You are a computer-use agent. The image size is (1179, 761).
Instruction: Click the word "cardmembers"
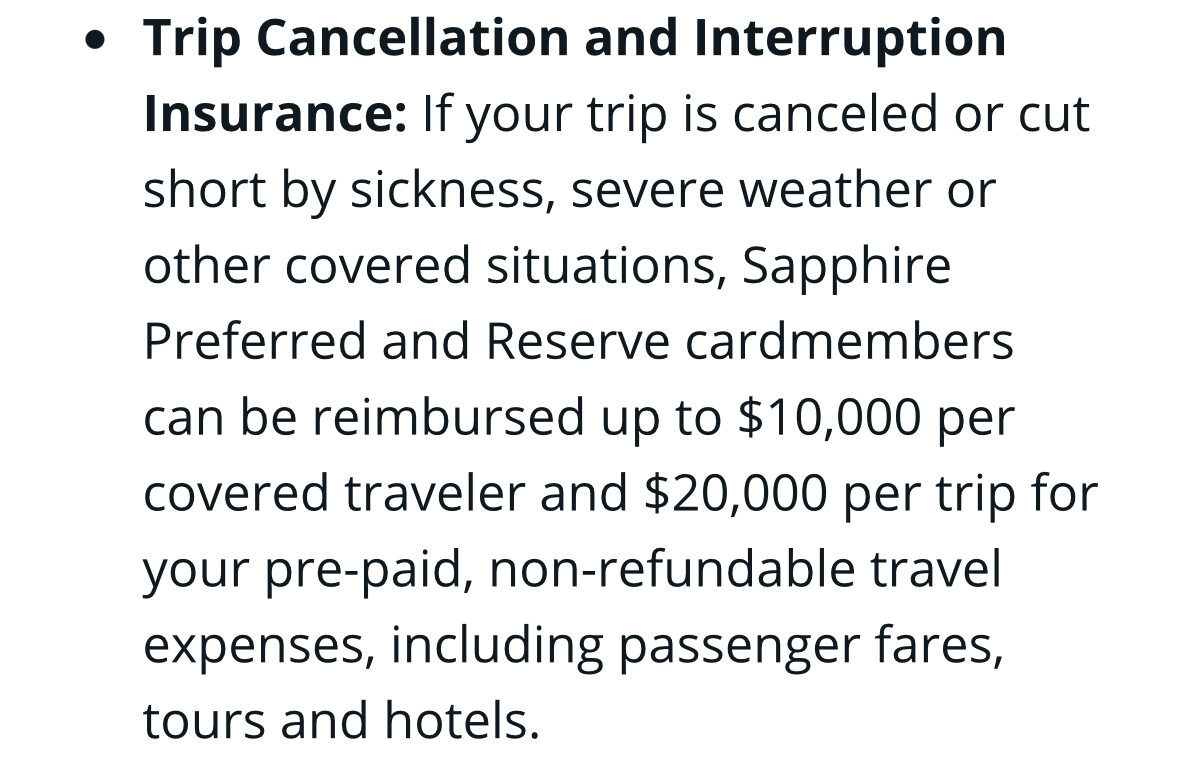849,342
